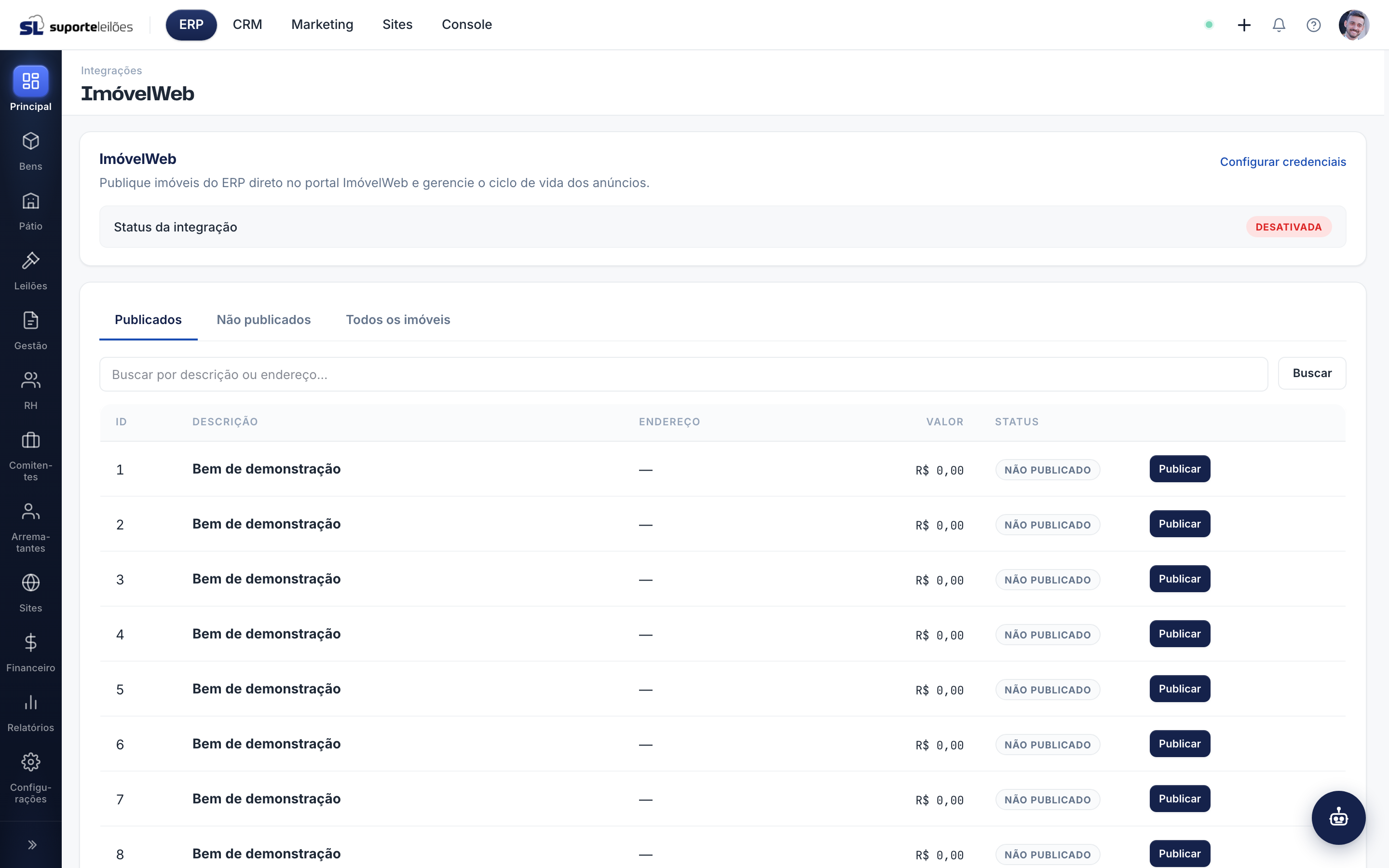
Task: Open the Sites globe icon in sidebar
Action: pyautogui.click(x=30, y=583)
